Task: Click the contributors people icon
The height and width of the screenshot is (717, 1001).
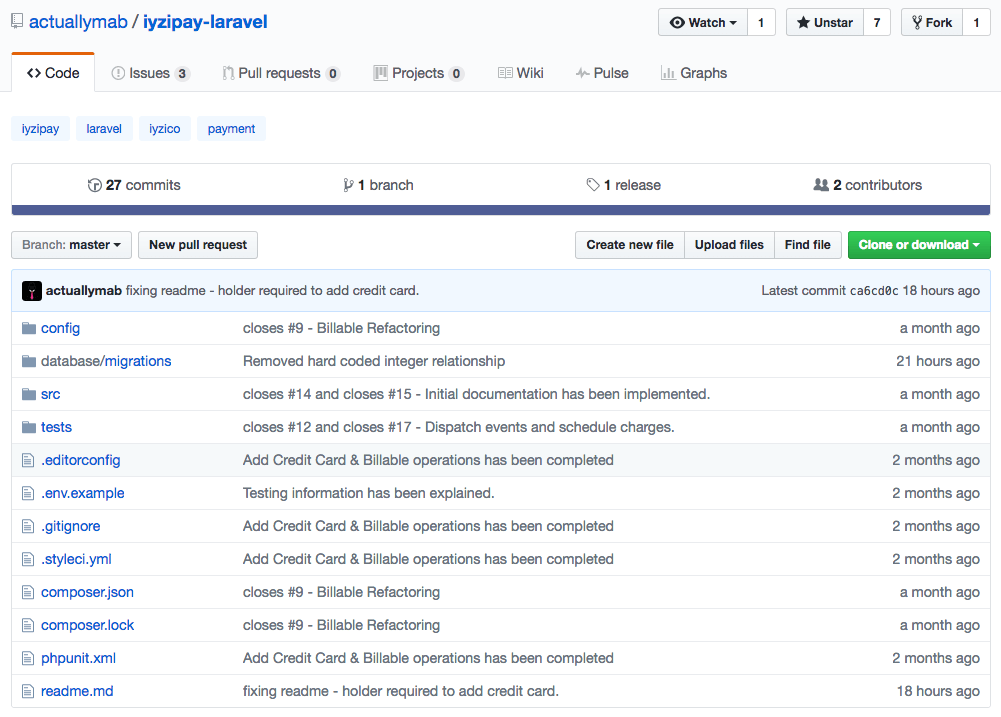Action: [x=821, y=185]
